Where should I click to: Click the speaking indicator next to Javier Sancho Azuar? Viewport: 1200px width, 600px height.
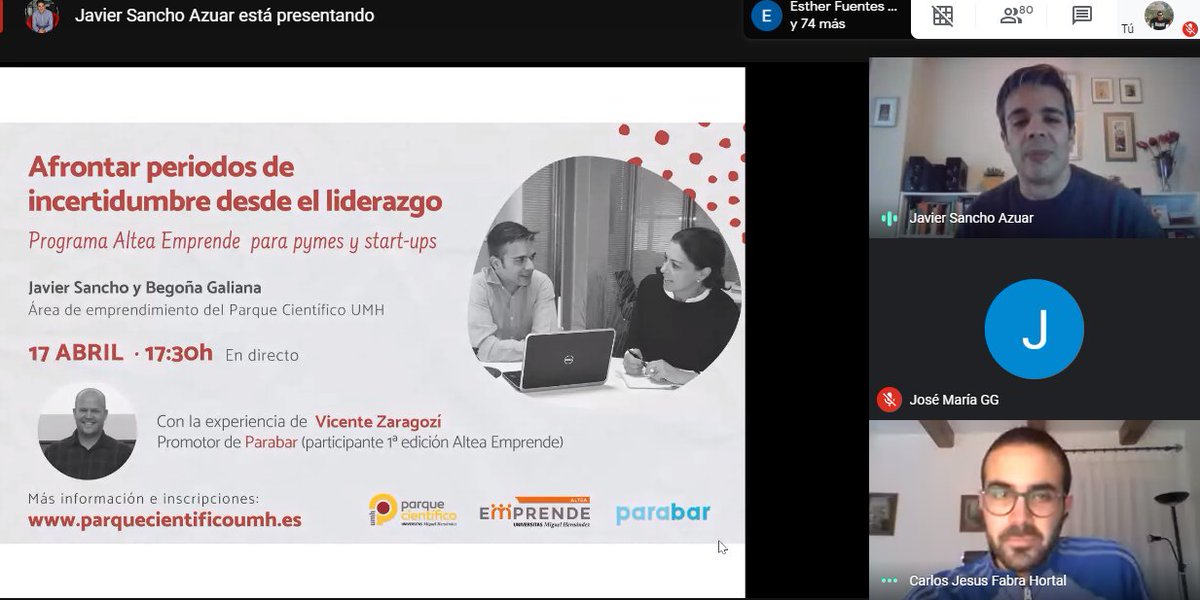pyautogui.click(x=889, y=218)
